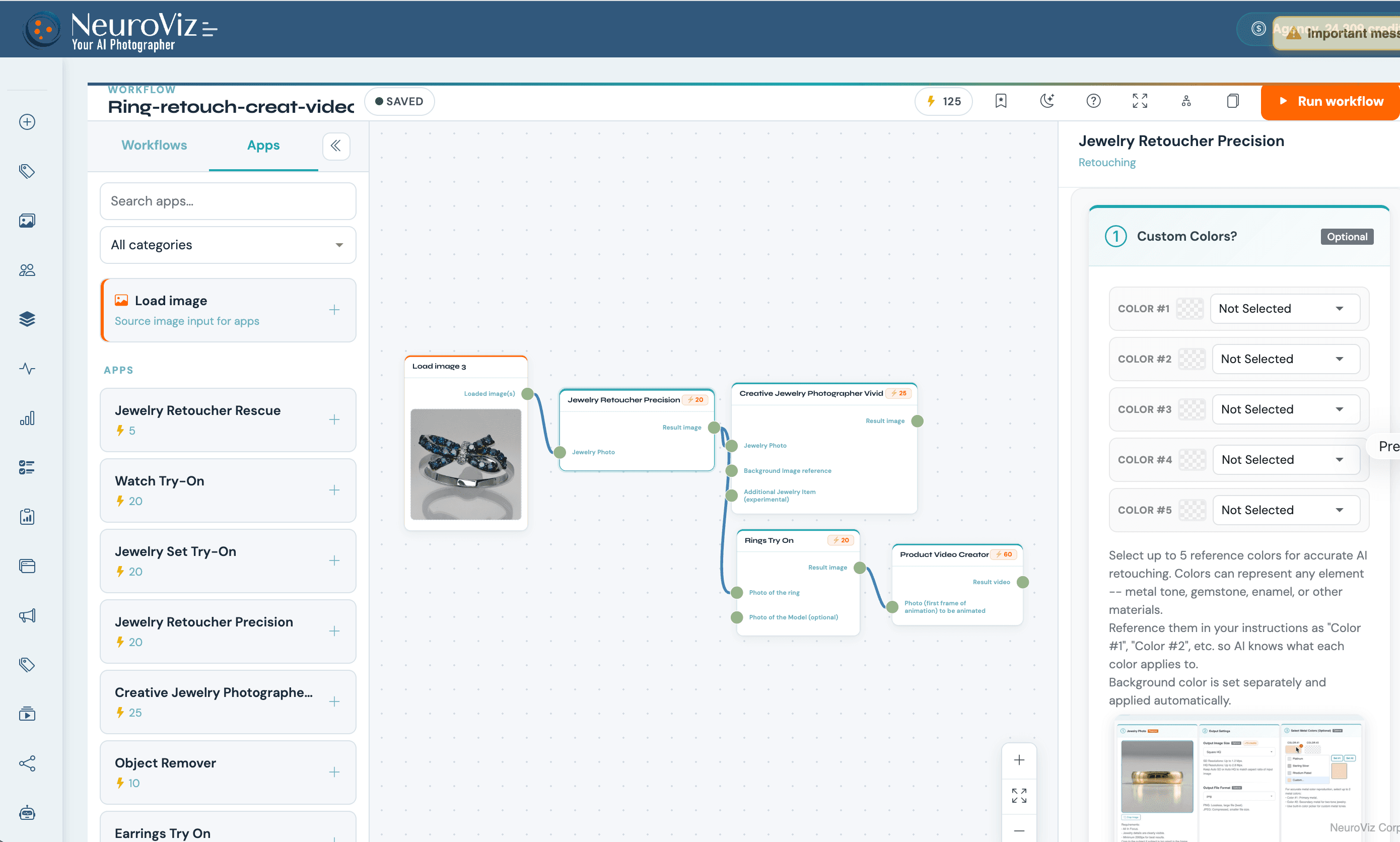The image size is (1400, 842).
Task: Click the Color #3 swatch
Action: [1193, 409]
